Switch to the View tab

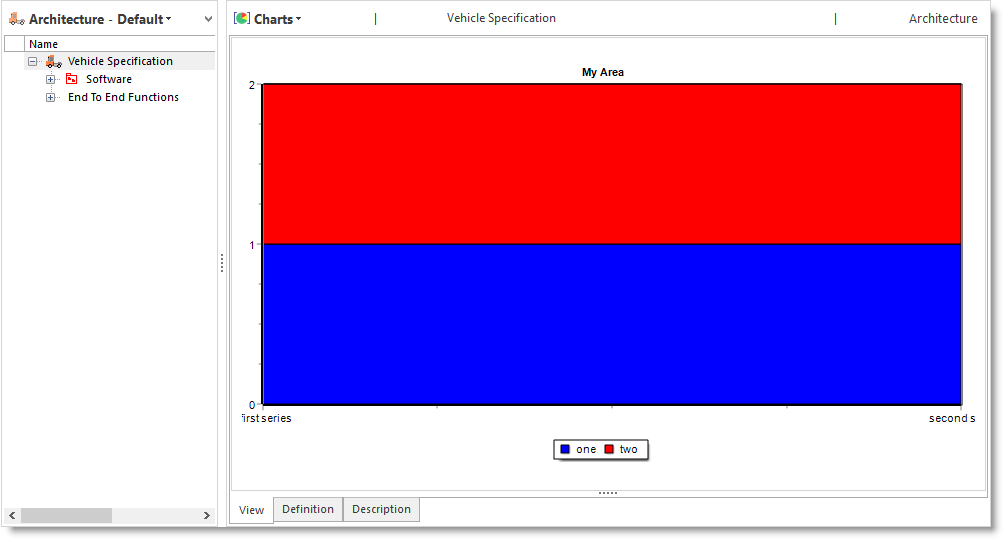pyautogui.click(x=251, y=510)
